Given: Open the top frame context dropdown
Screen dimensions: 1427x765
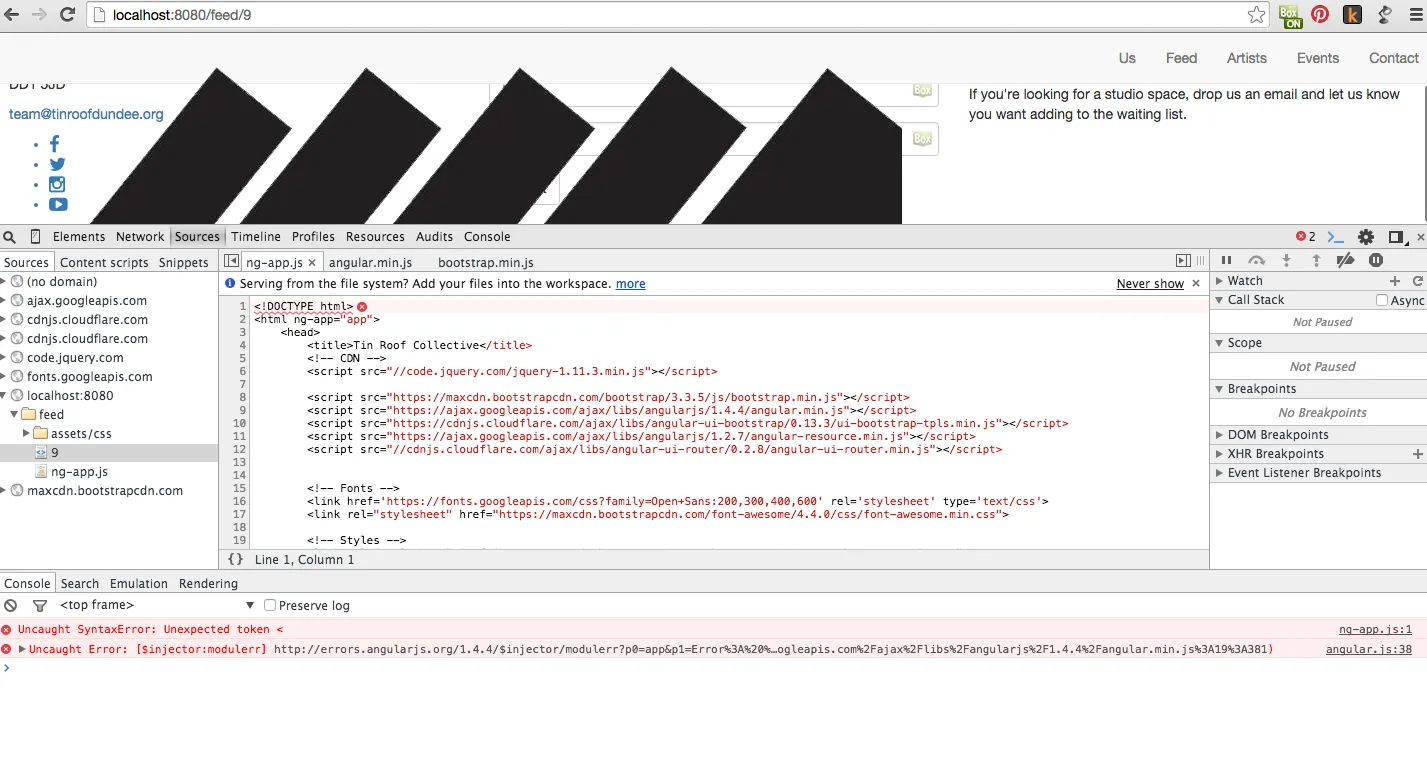Looking at the screenshot, I should tap(157, 606).
